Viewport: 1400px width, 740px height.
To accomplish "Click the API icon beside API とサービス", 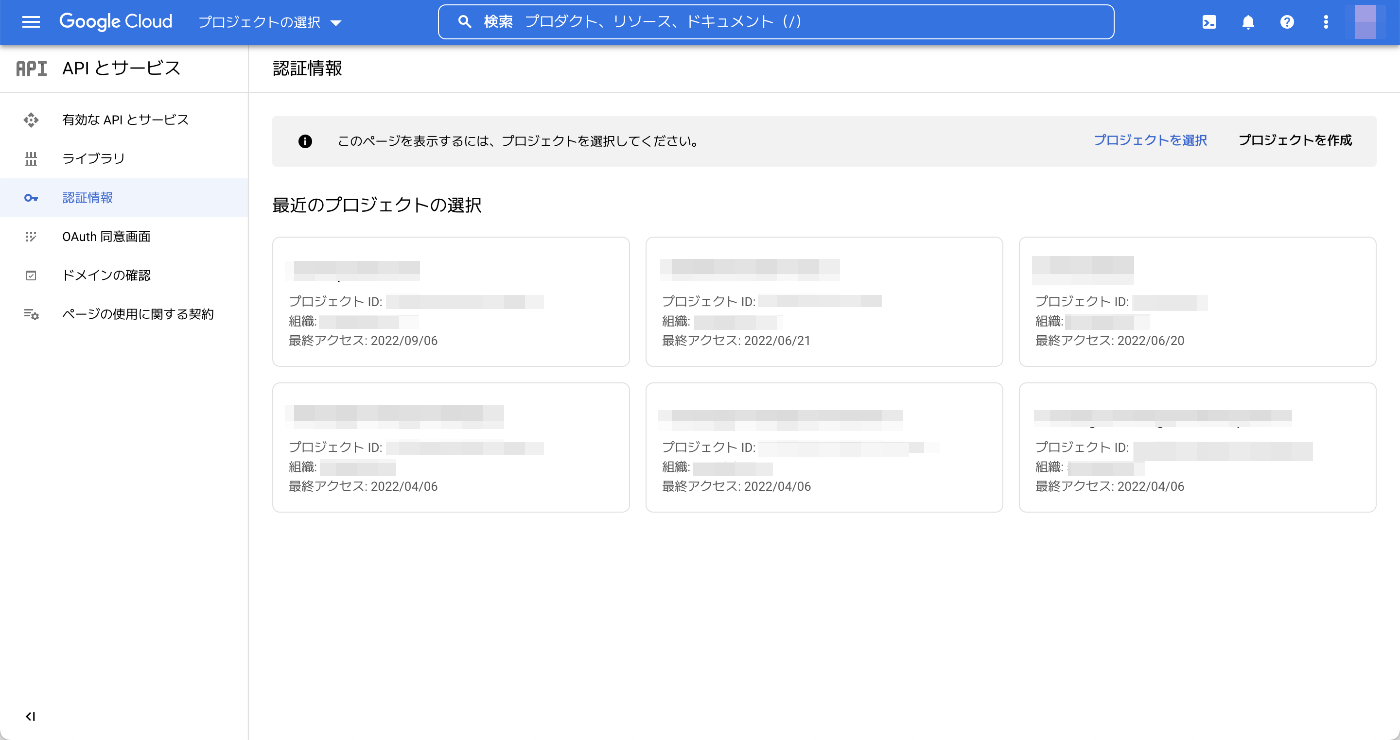I will click(x=31, y=68).
